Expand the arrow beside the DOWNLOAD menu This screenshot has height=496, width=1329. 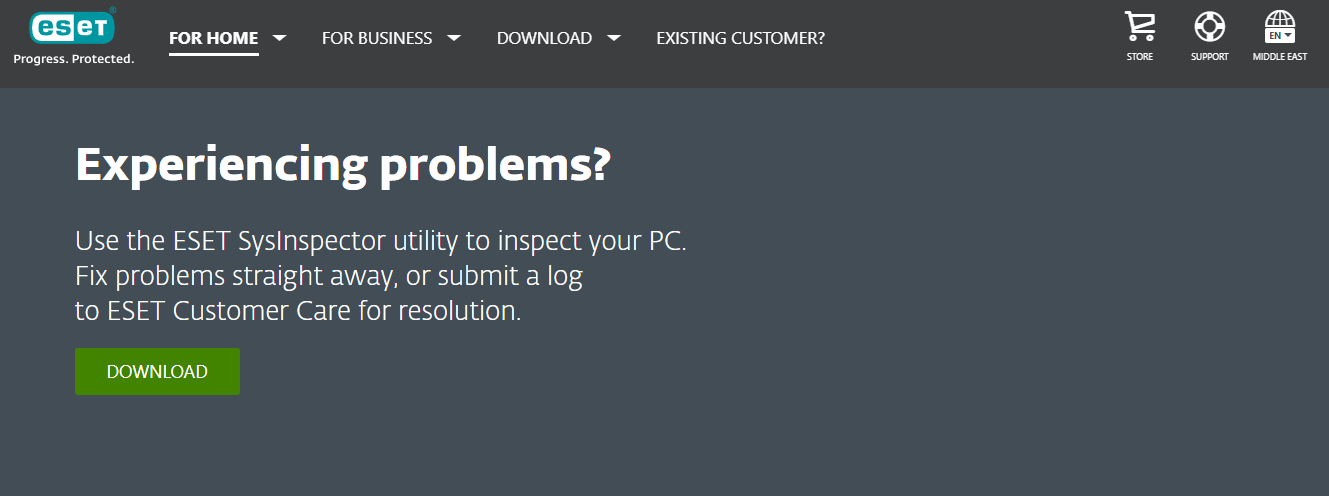tap(614, 38)
